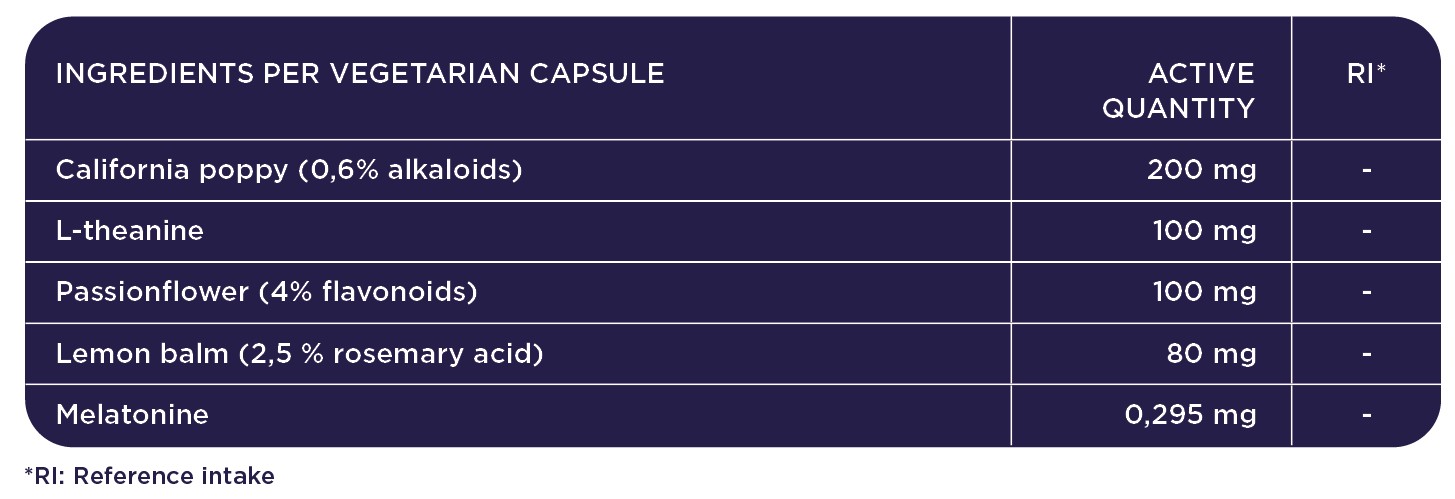Select the 80 mg quantity value

click(1211, 354)
